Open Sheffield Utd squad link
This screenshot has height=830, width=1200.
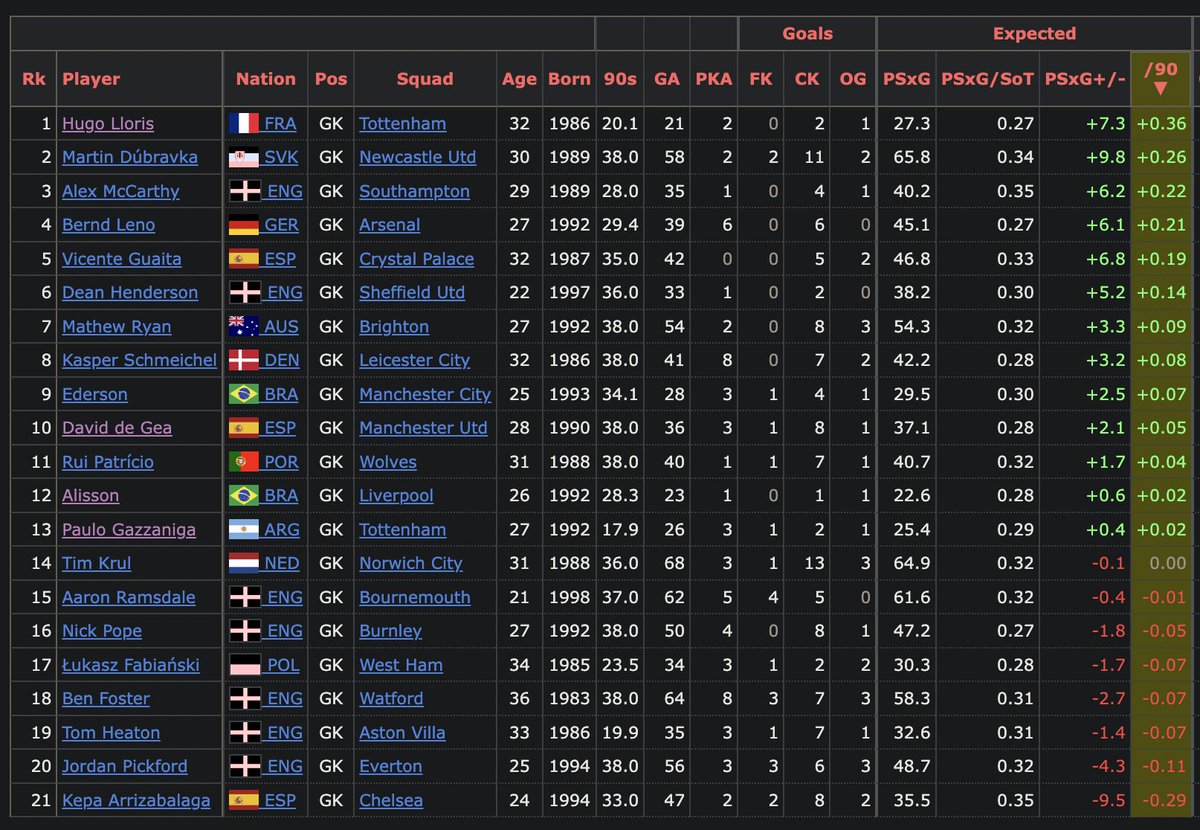click(413, 293)
